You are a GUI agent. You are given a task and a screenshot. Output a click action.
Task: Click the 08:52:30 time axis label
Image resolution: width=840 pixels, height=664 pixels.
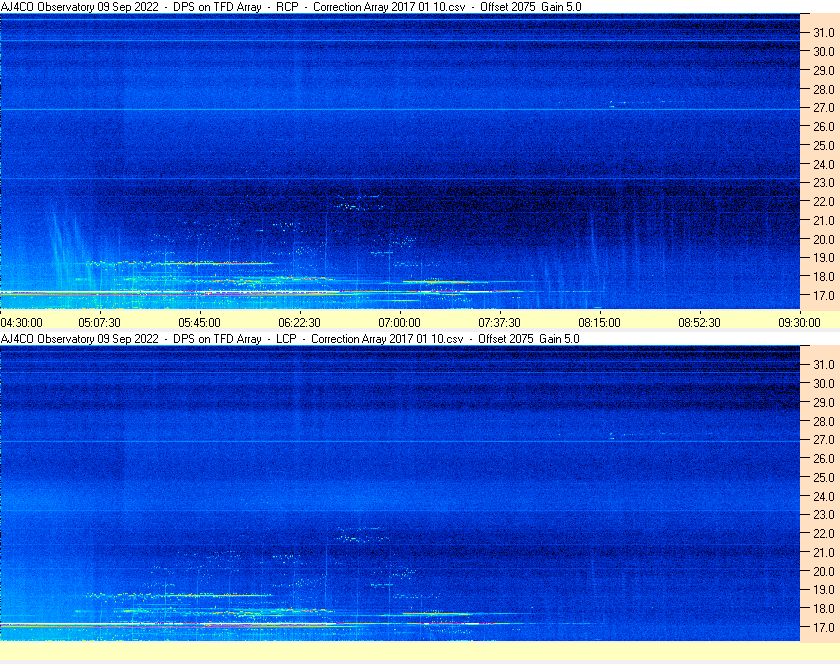coord(700,323)
